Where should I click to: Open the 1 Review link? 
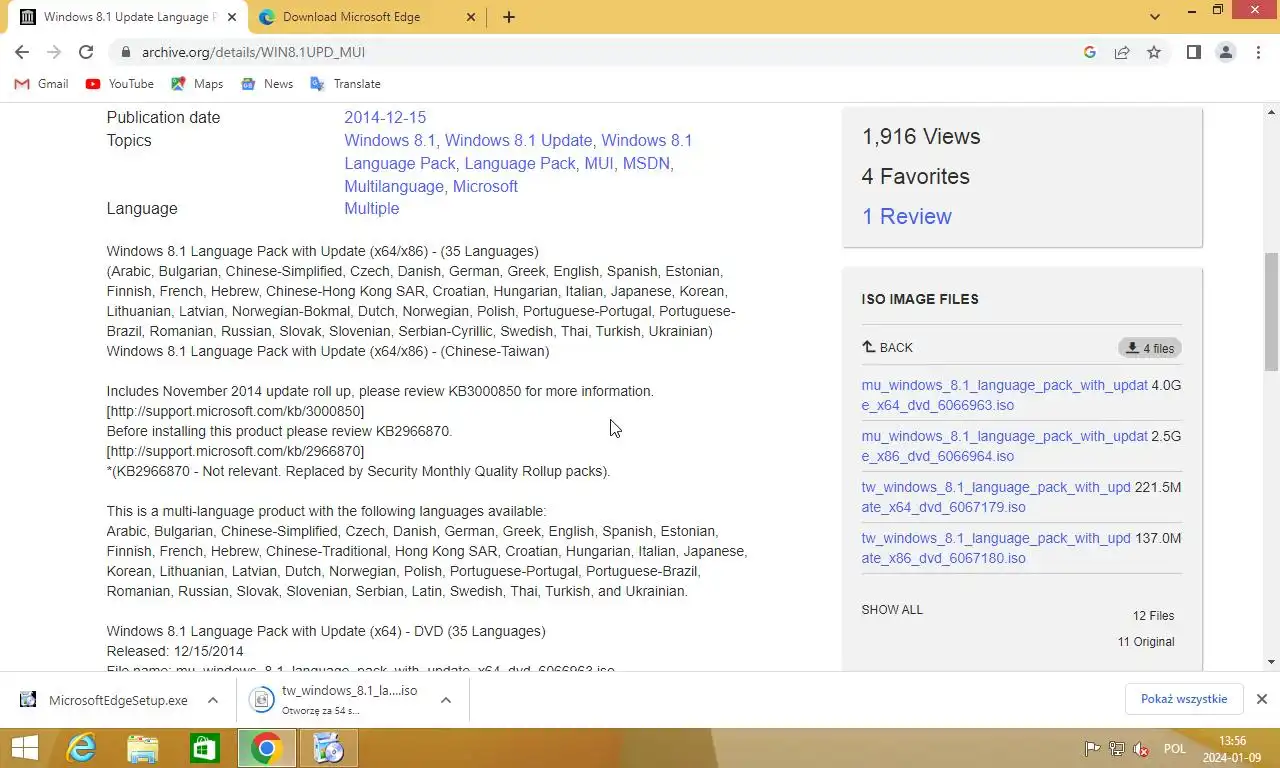tap(907, 216)
